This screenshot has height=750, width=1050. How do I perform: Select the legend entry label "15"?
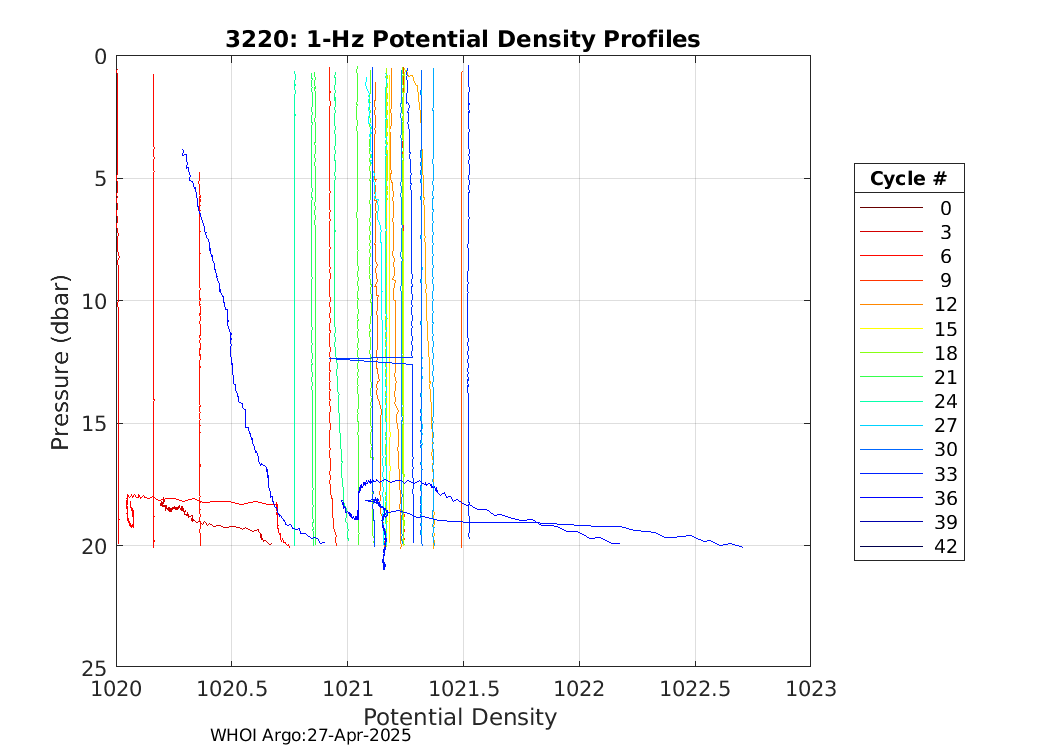[946, 329]
